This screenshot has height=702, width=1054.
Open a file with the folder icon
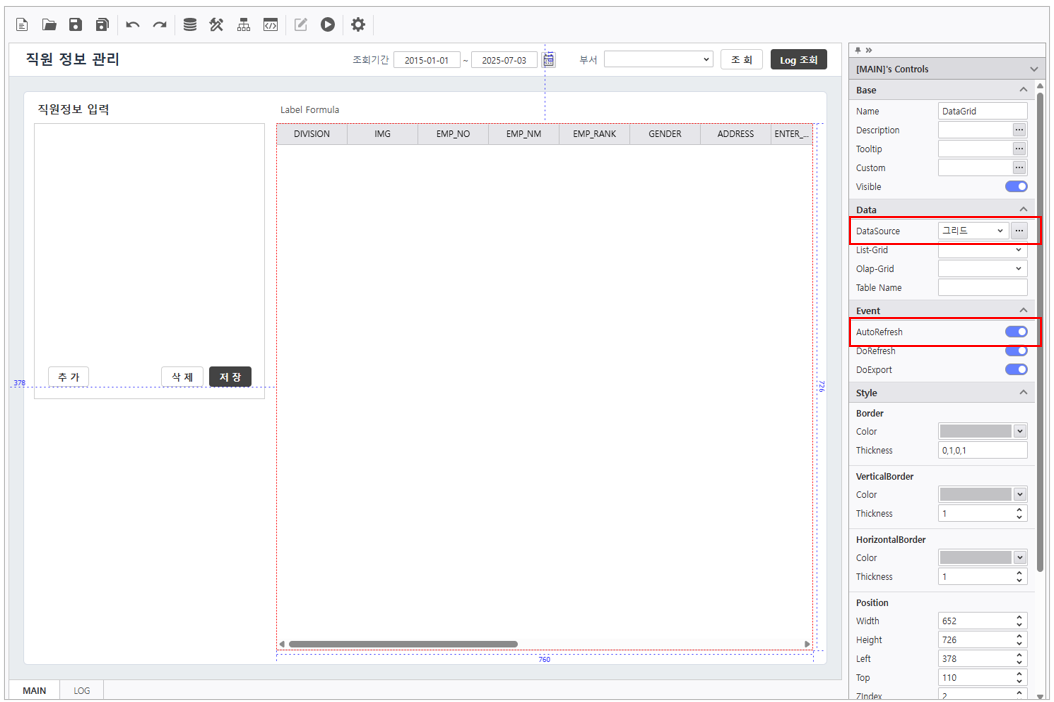(x=49, y=25)
